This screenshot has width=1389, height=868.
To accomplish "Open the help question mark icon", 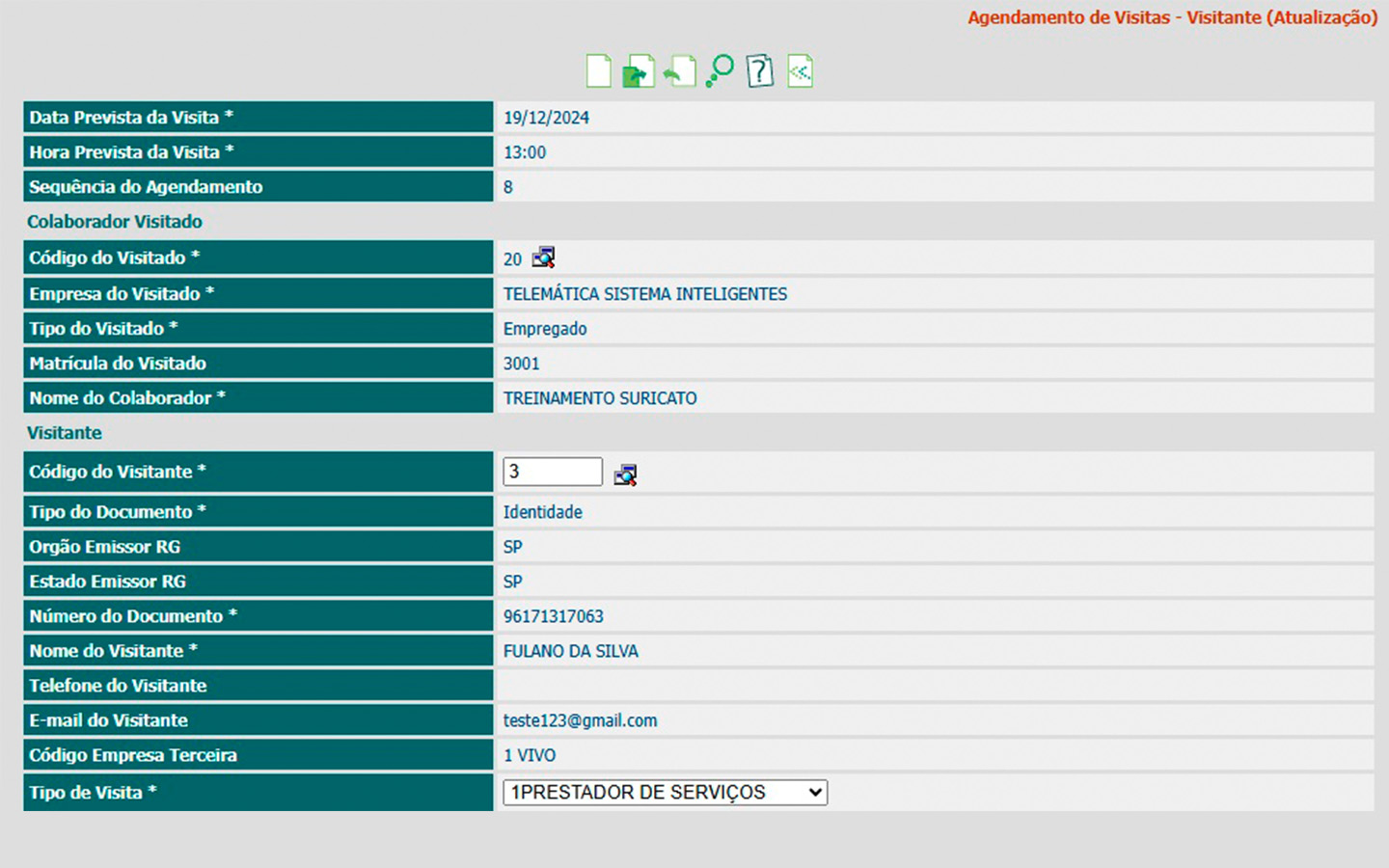I will [x=760, y=71].
